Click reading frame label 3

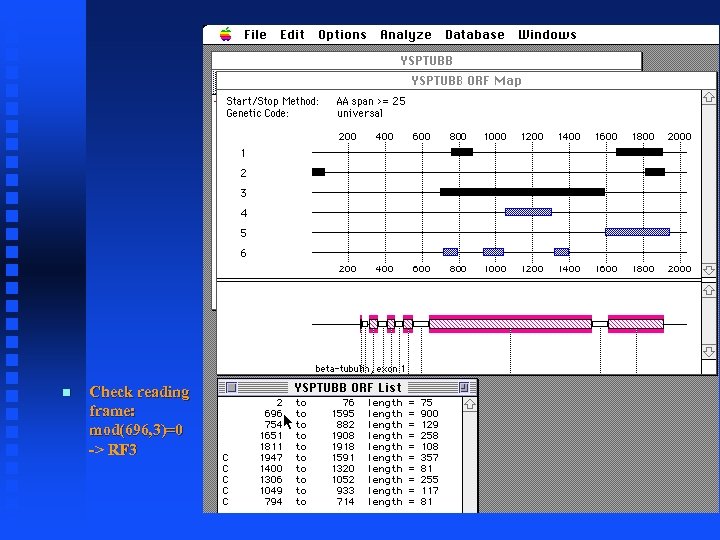pos(243,193)
